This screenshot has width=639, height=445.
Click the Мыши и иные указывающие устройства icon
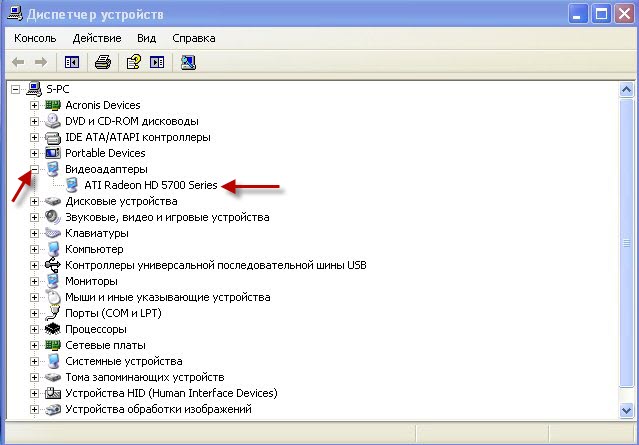(53, 297)
